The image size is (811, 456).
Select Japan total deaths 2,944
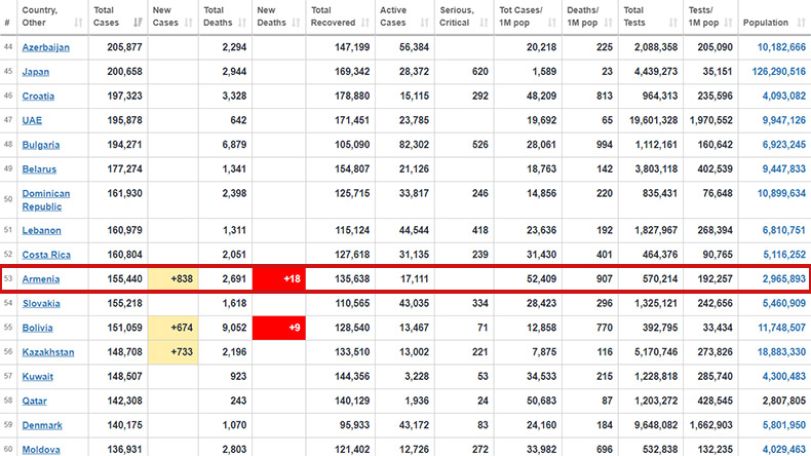tap(234, 71)
